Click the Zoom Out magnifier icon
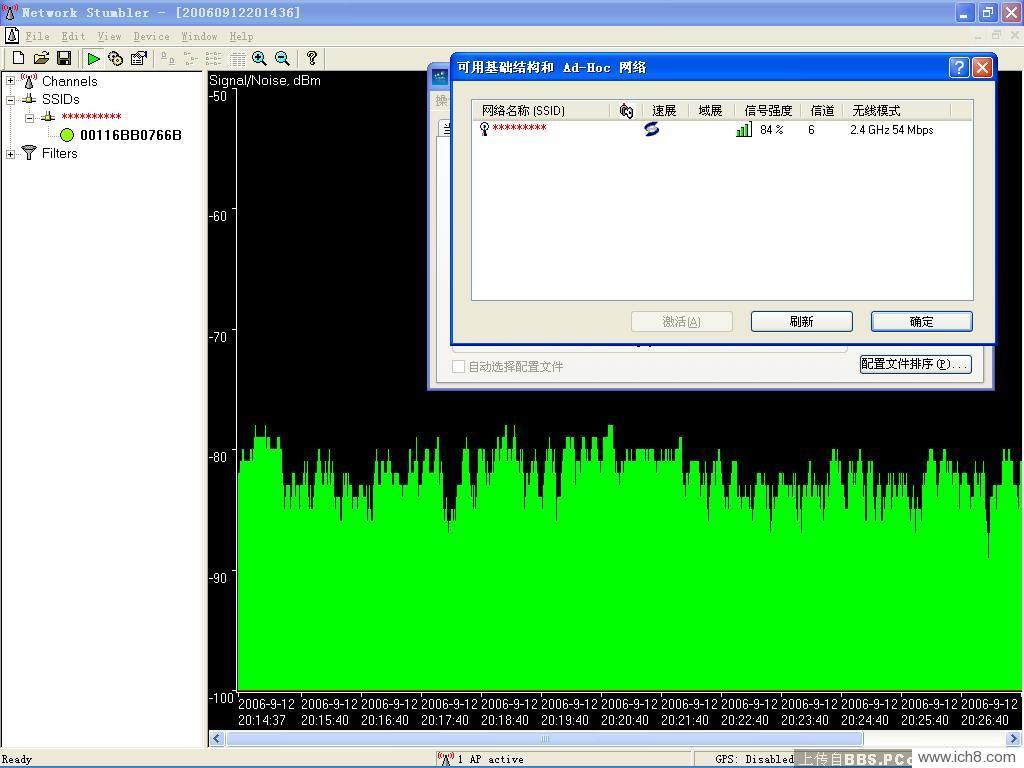Image resolution: width=1024 pixels, height=768 pixels. click(282, 59)
